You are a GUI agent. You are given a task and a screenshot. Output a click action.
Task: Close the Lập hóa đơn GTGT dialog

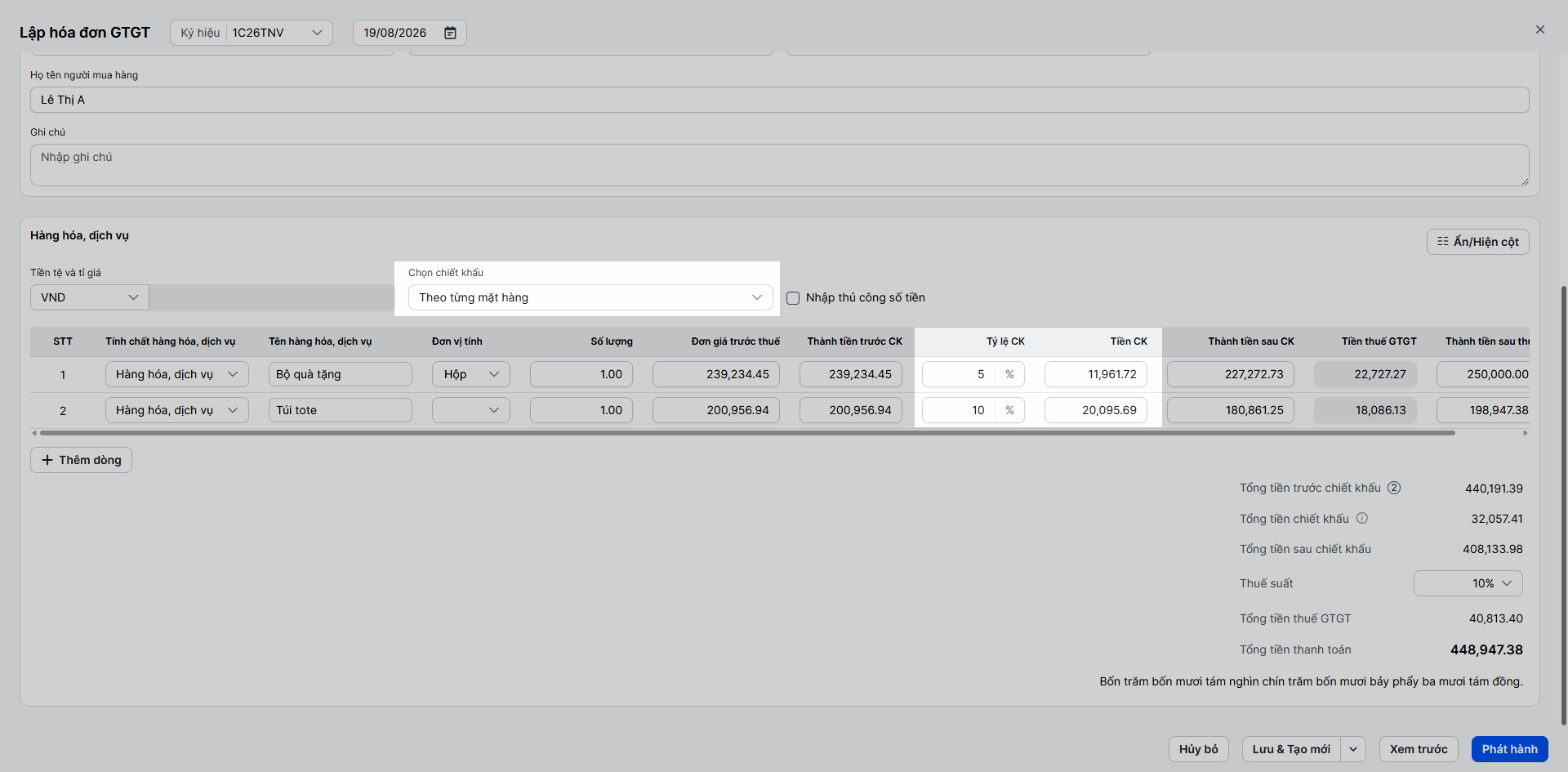click(1540, 29)
